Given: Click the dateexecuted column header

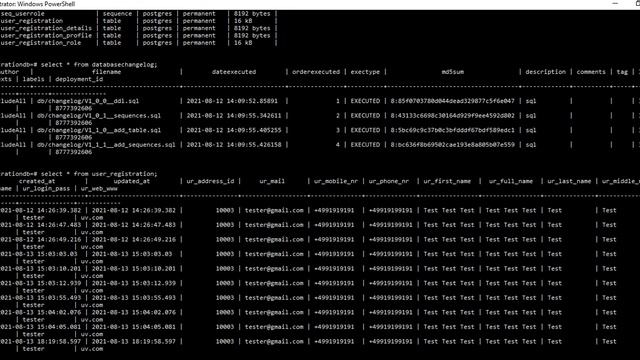Looking at the screenshot, I should [234, 72].
